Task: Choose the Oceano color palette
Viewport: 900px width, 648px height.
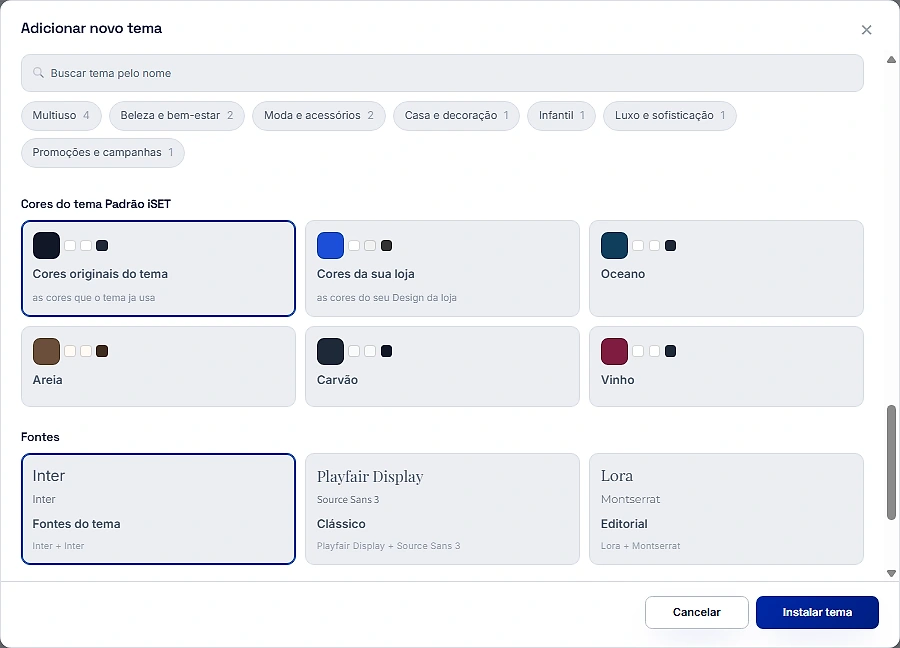Action: 726,268
